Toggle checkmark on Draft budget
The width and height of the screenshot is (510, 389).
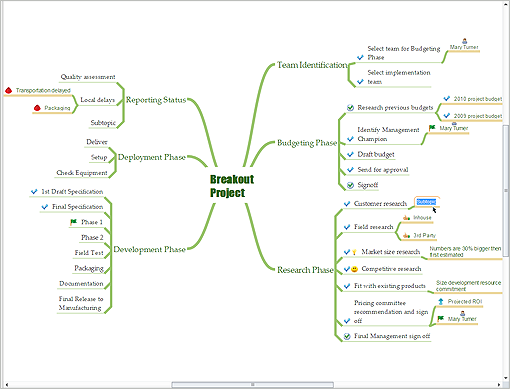click(350, 154)
